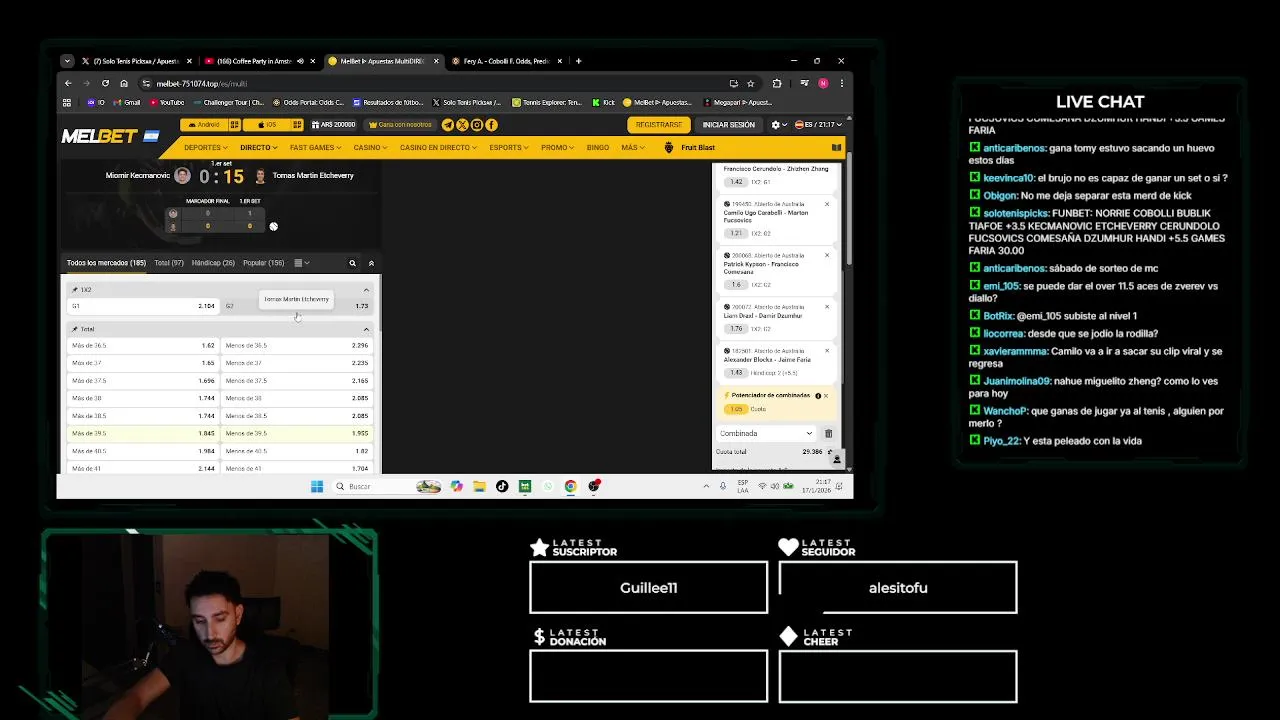Click the Chrome icon in the taskbar
This screenshot has width=1280, height=720.
pos(570,486)
